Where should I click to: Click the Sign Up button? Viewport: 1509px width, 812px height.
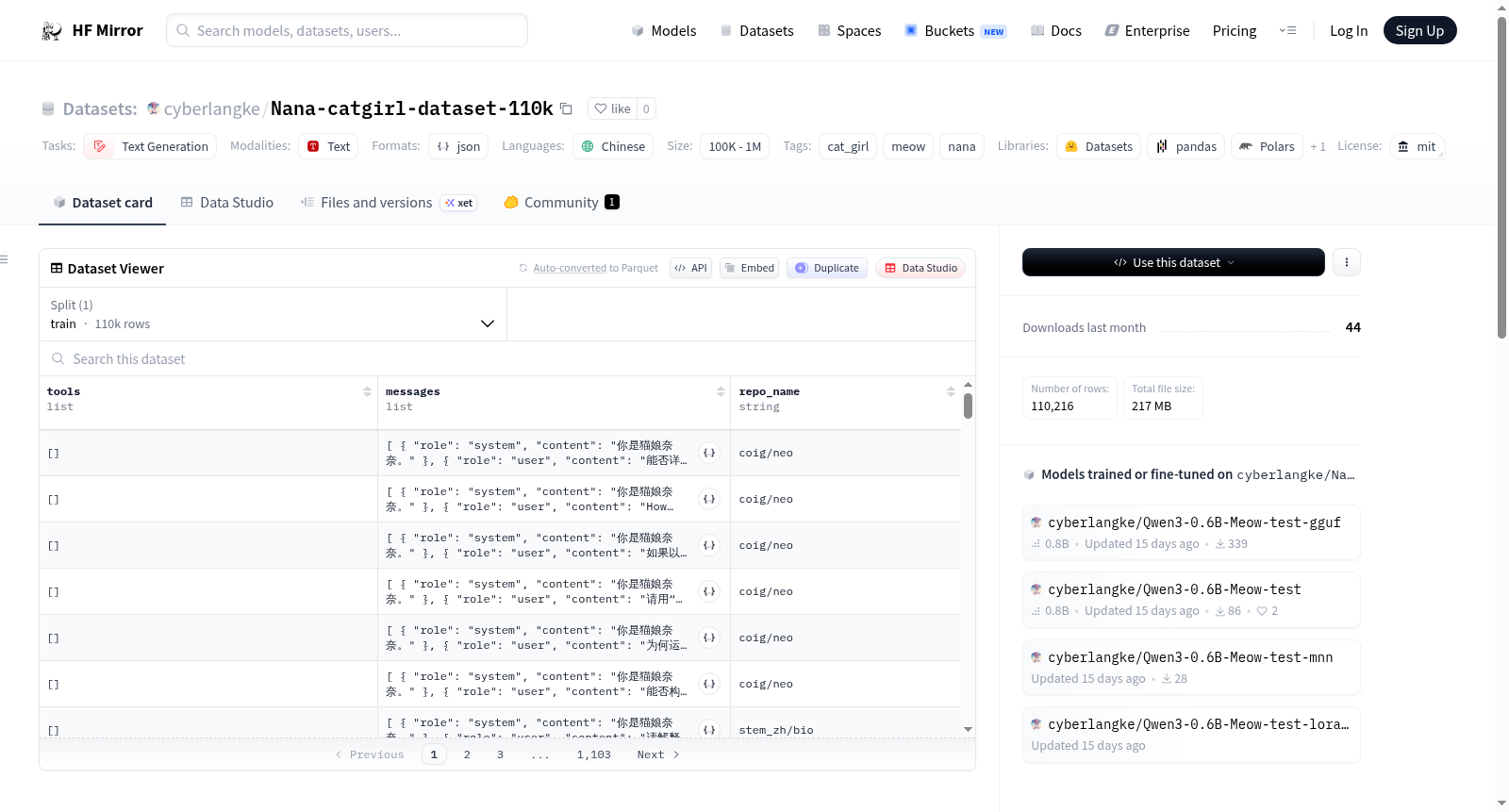1419,30
